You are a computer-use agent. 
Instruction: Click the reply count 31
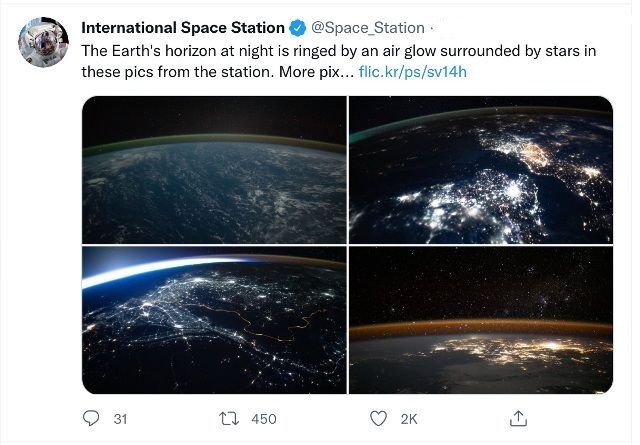(x=120, y=418)
